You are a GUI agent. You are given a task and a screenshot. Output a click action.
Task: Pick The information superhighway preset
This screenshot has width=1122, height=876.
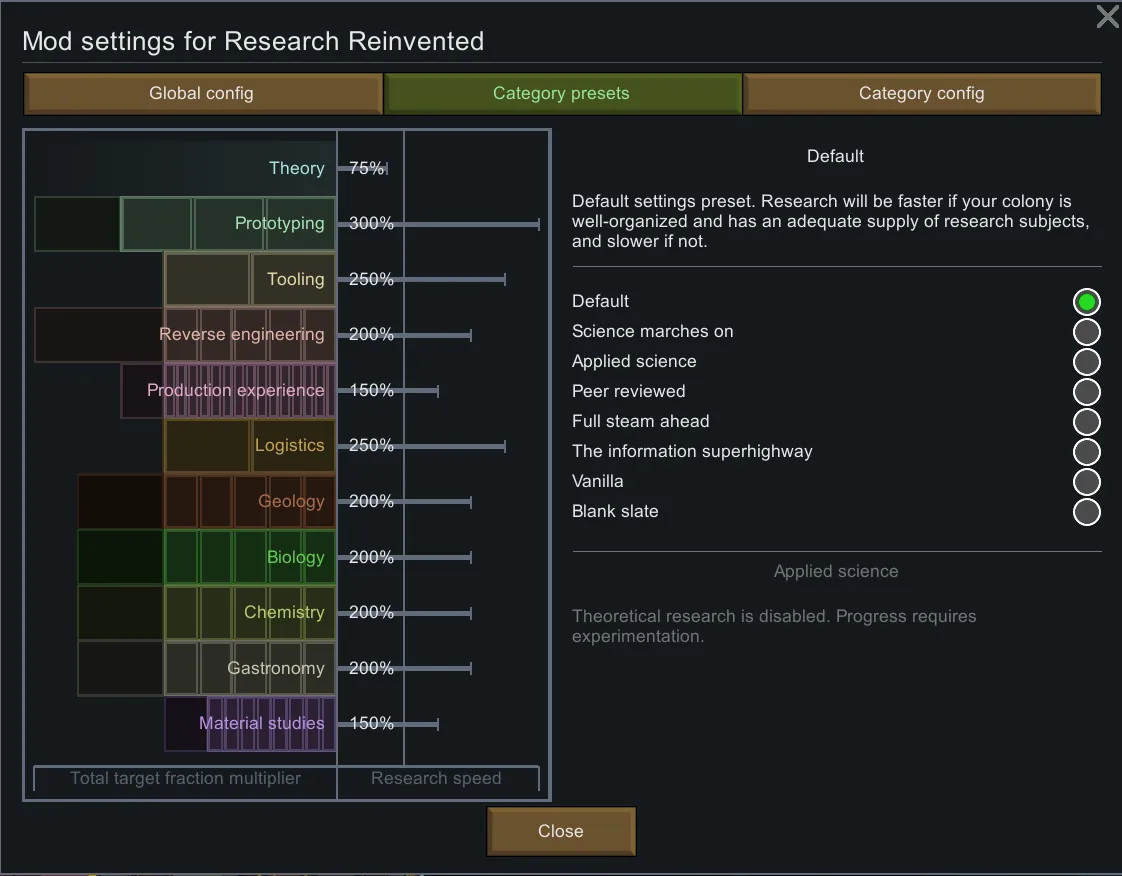(x=1086, y=451)
